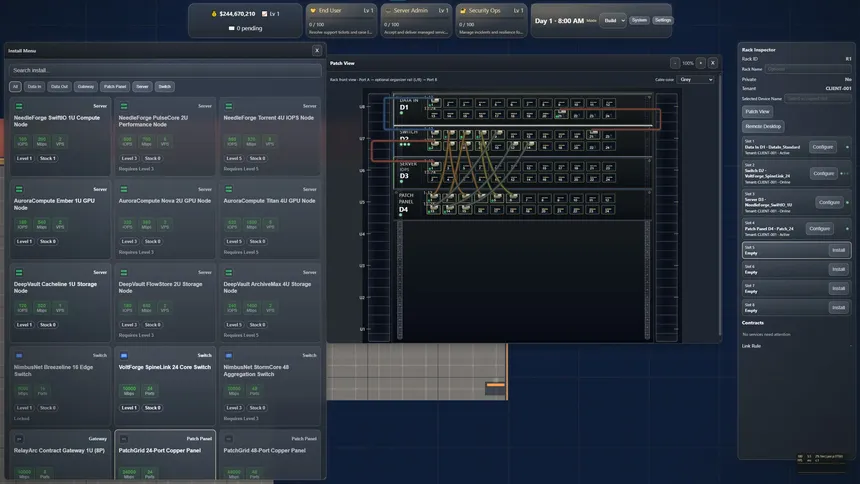The height and width of the screenshot is (484, 860).
Task: Open the System menu in top bar
Action: pyautogui.click(x=639, y=20)
